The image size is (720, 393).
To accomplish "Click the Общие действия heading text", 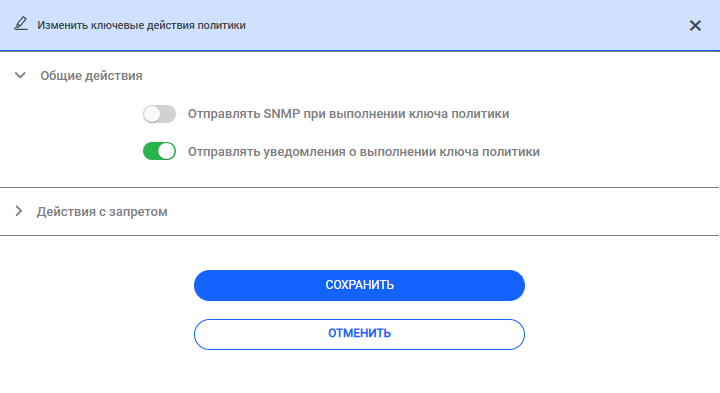I will (91, 76).
